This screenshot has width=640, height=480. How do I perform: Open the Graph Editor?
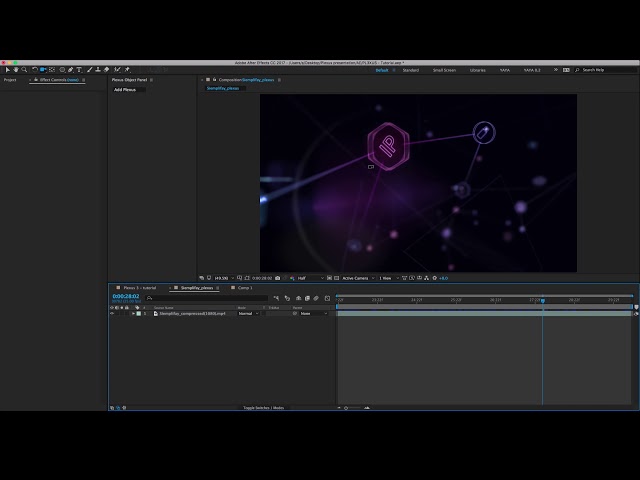pos(327,298)
